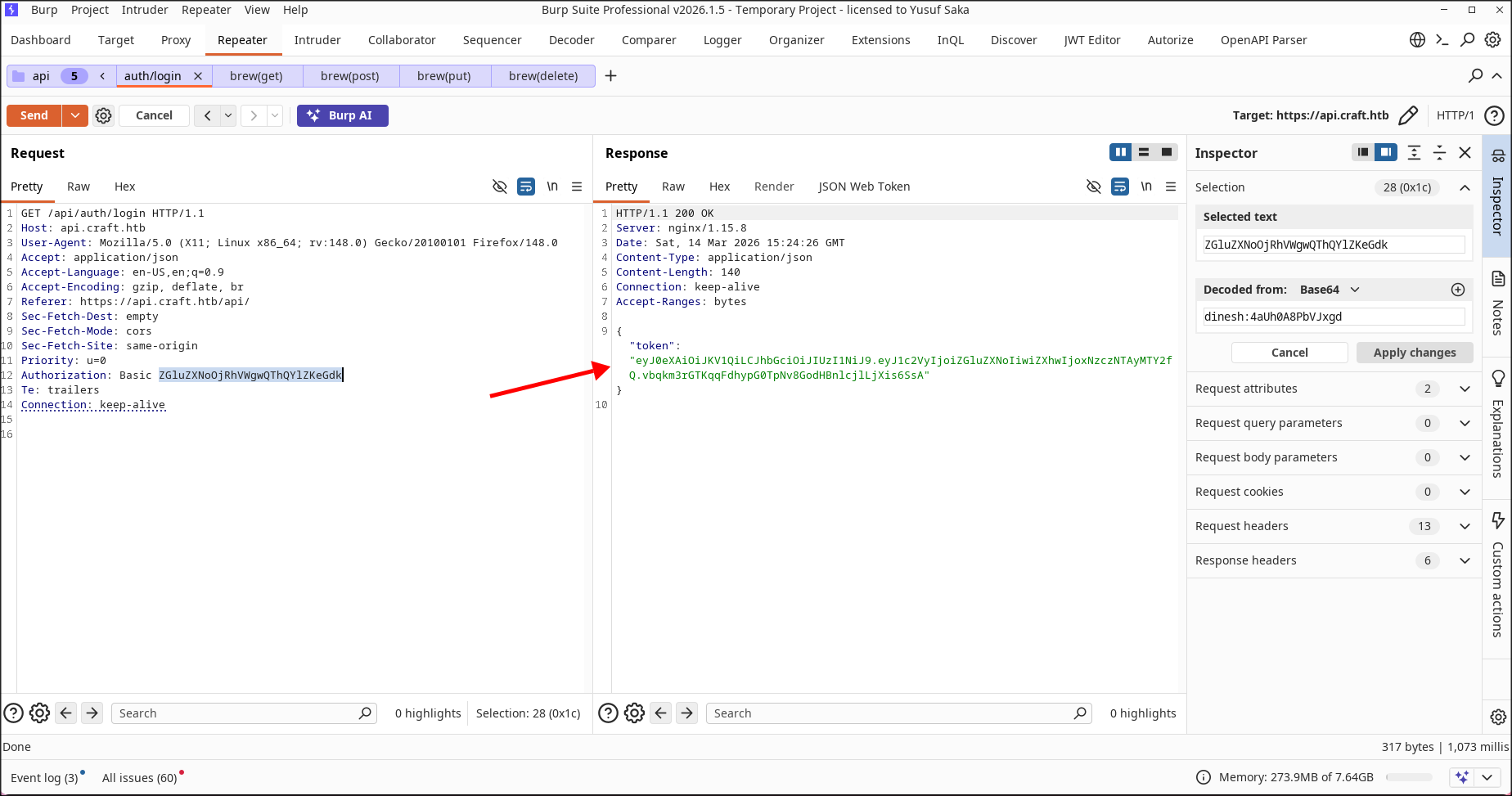Click the Repeater request settings gear
The width and height of the screenshot is (1512, 796).
[x=103, y=115]
